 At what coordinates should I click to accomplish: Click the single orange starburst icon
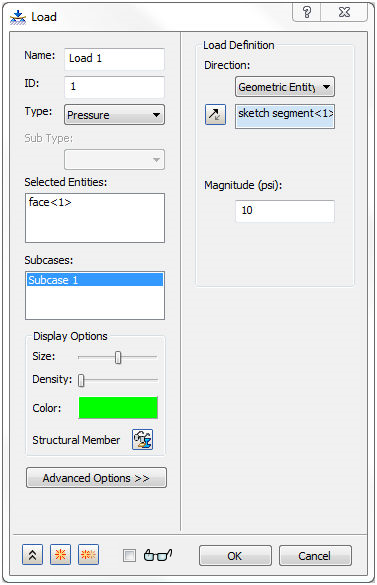coord(60,555)
